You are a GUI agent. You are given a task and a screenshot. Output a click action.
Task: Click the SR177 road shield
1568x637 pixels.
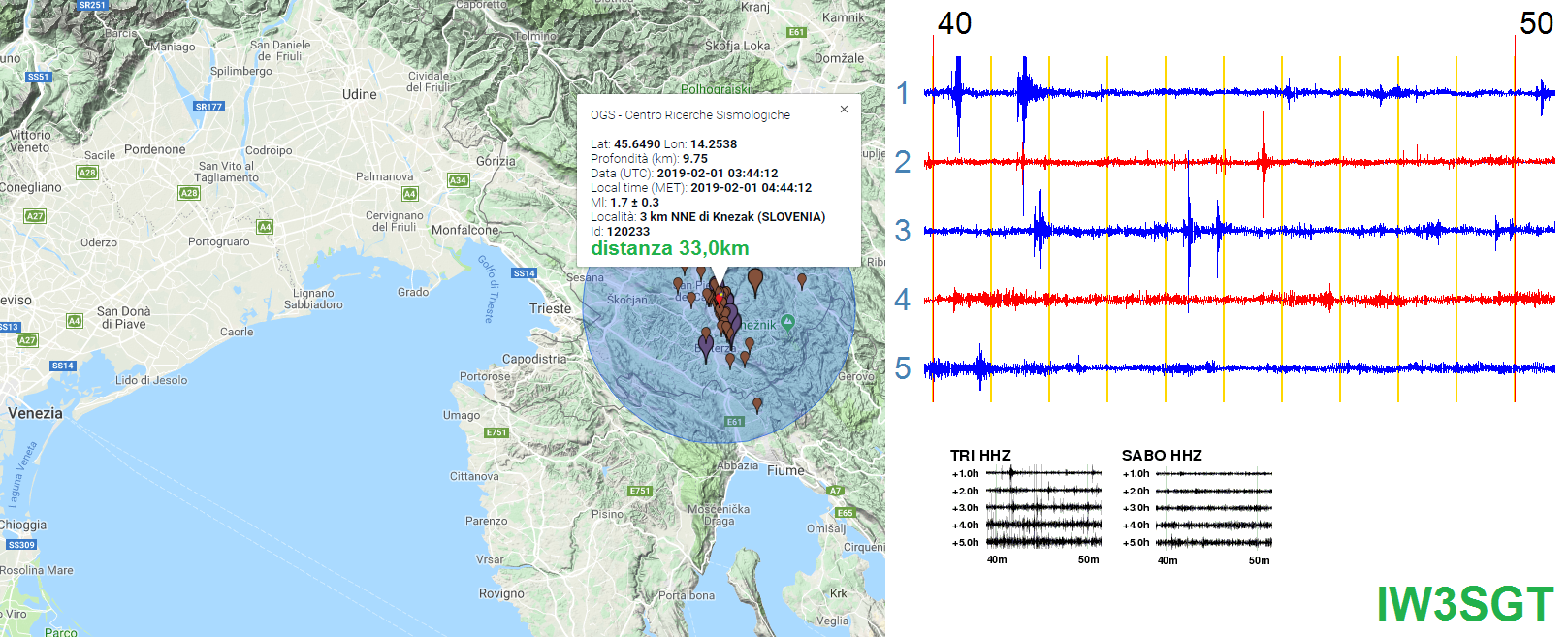208,107
